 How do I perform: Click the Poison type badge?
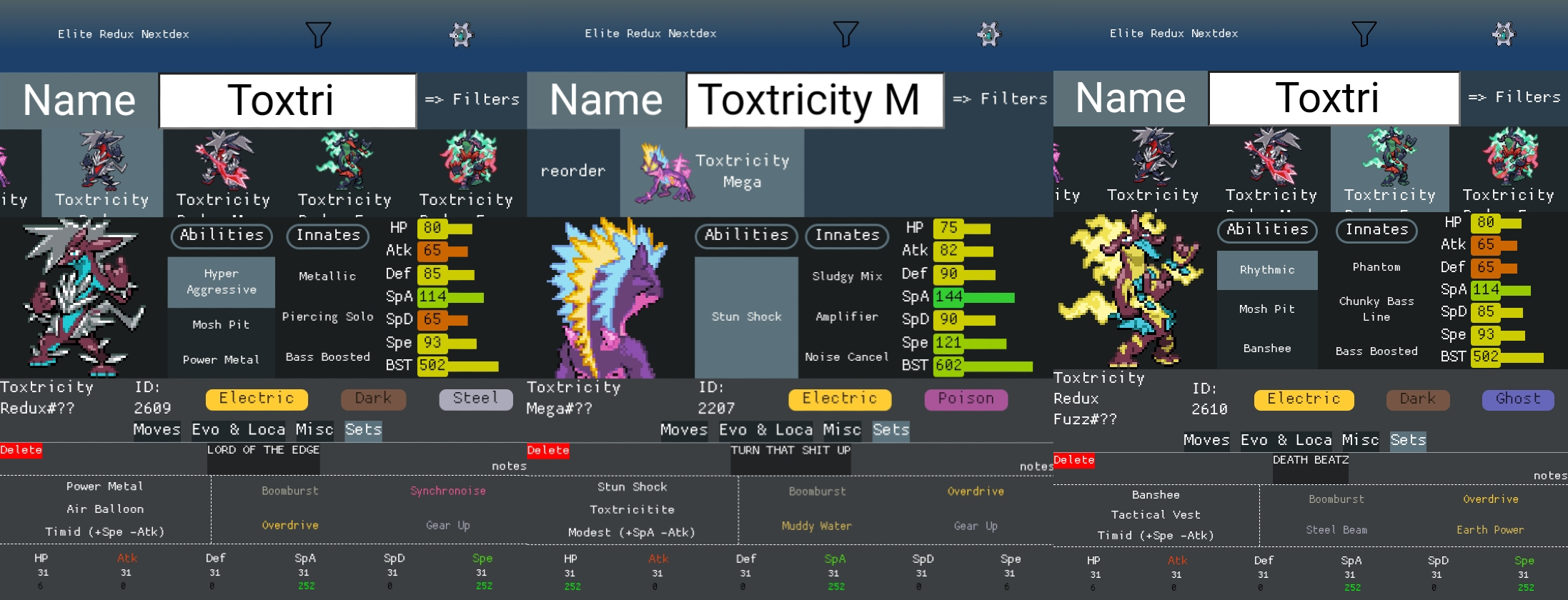pos(966,399)
